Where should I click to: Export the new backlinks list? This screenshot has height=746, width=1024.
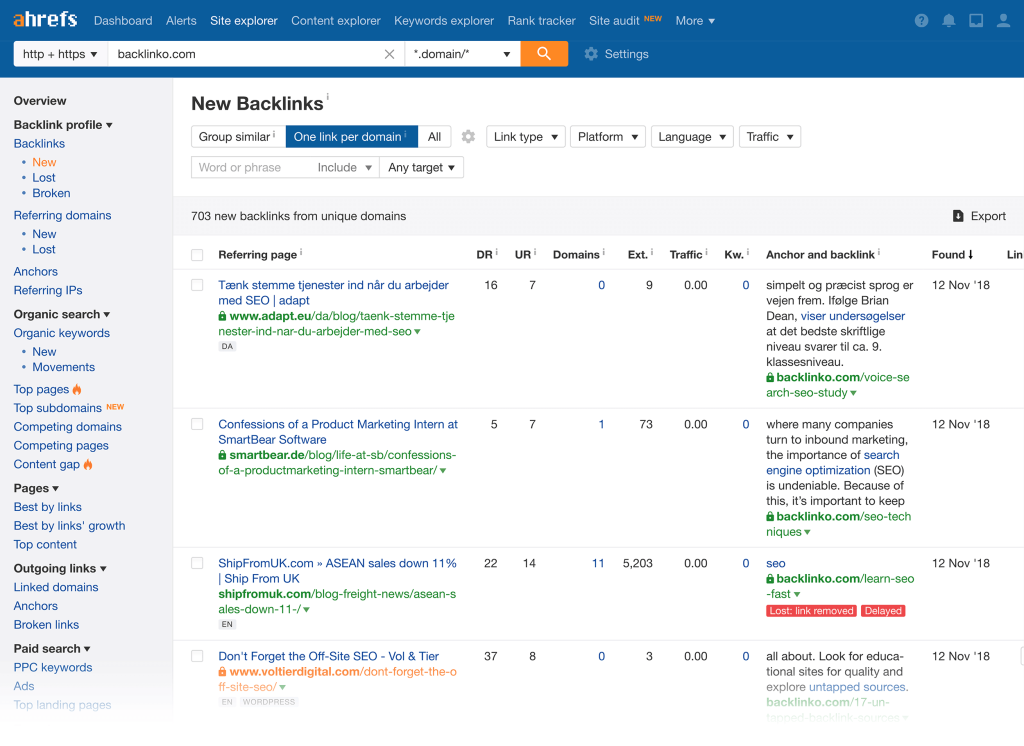pyautogui.click(x=979, y=216)
